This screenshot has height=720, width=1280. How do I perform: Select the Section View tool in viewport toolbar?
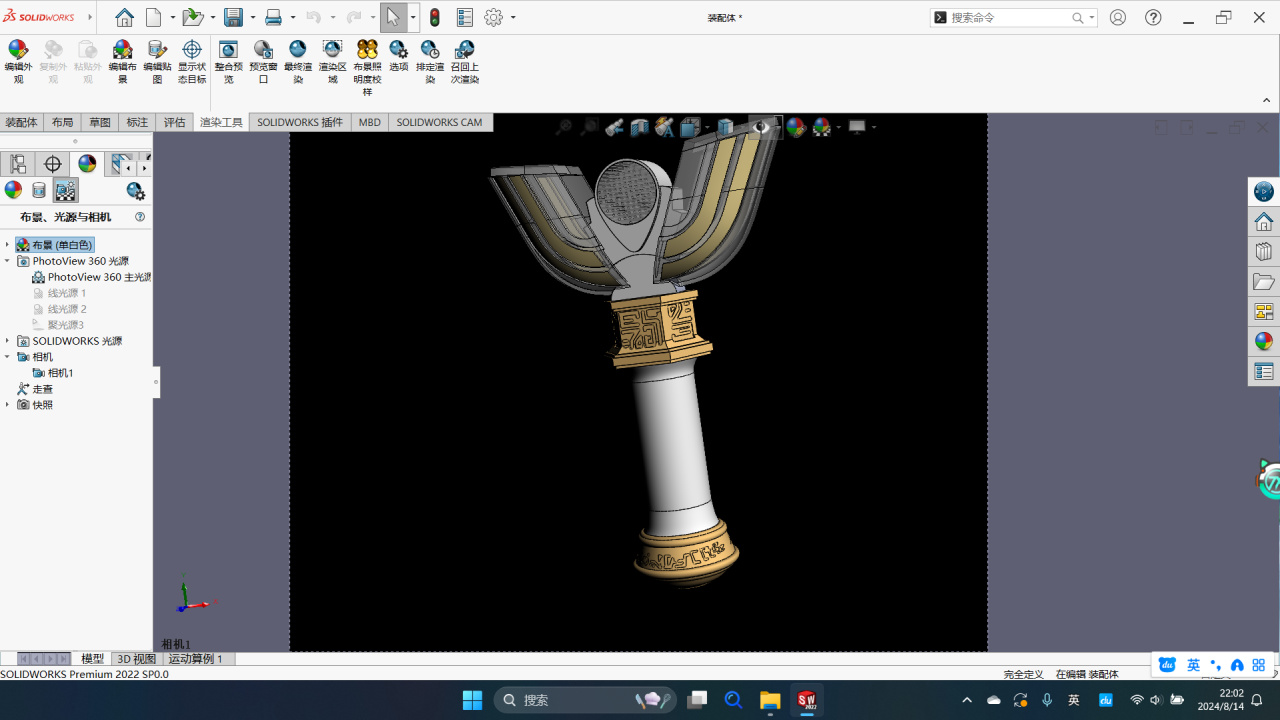640,127
